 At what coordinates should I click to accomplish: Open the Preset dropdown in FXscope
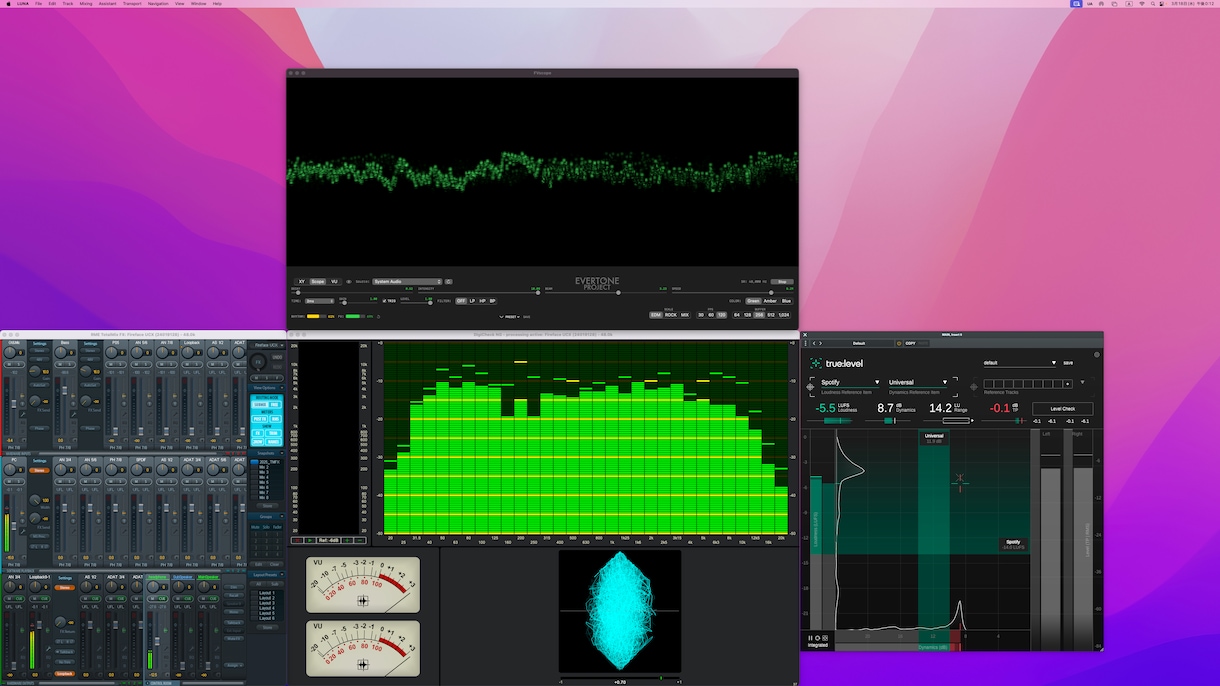(510, 316)
